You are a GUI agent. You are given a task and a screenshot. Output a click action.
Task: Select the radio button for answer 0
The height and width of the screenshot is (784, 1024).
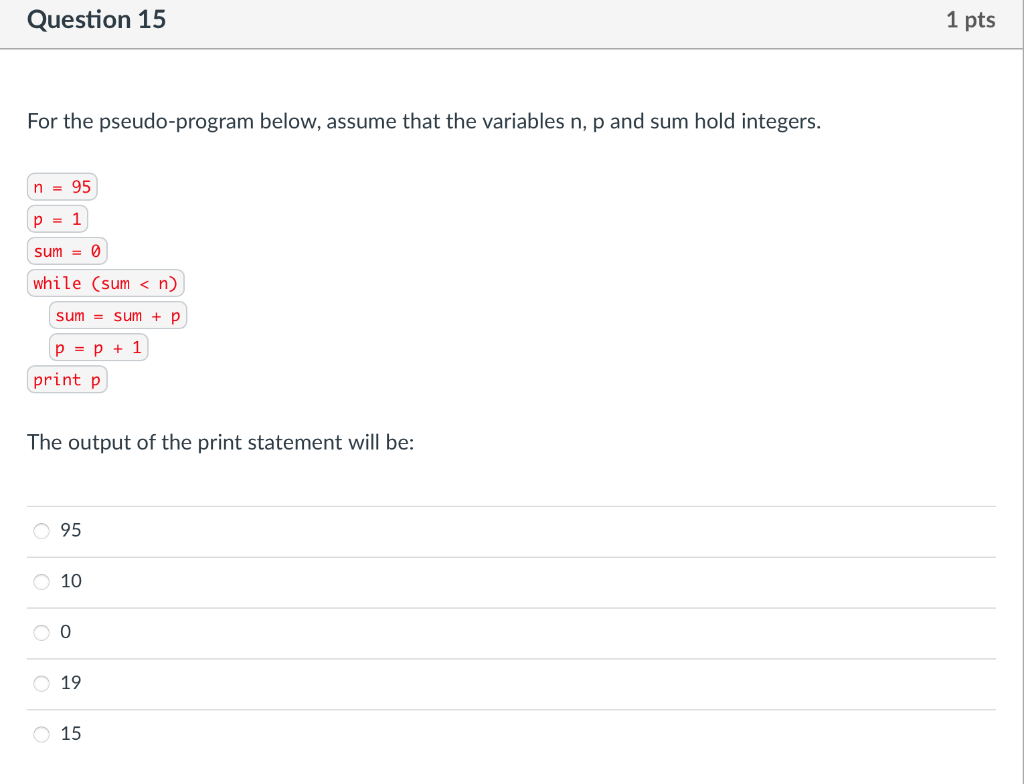pos(41,632)
